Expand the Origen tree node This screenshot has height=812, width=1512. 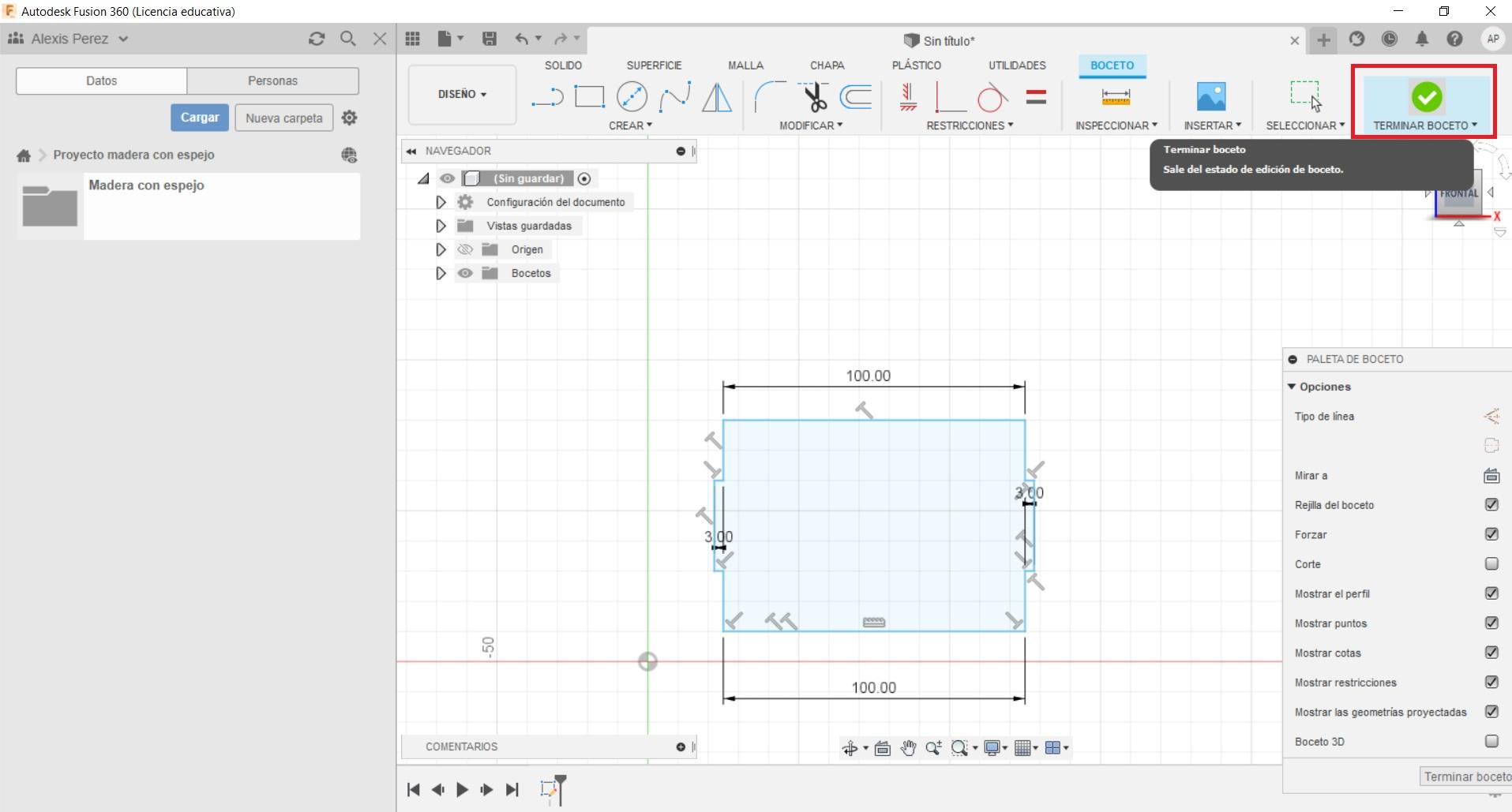click(x=441, y=249)
